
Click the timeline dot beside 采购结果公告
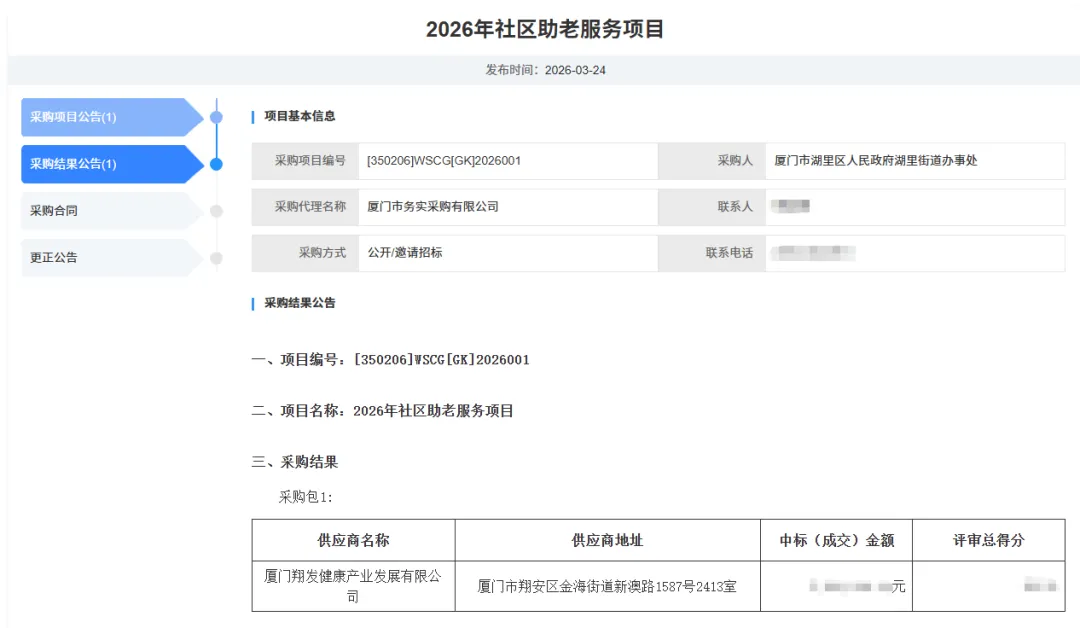tap(216, 163)
